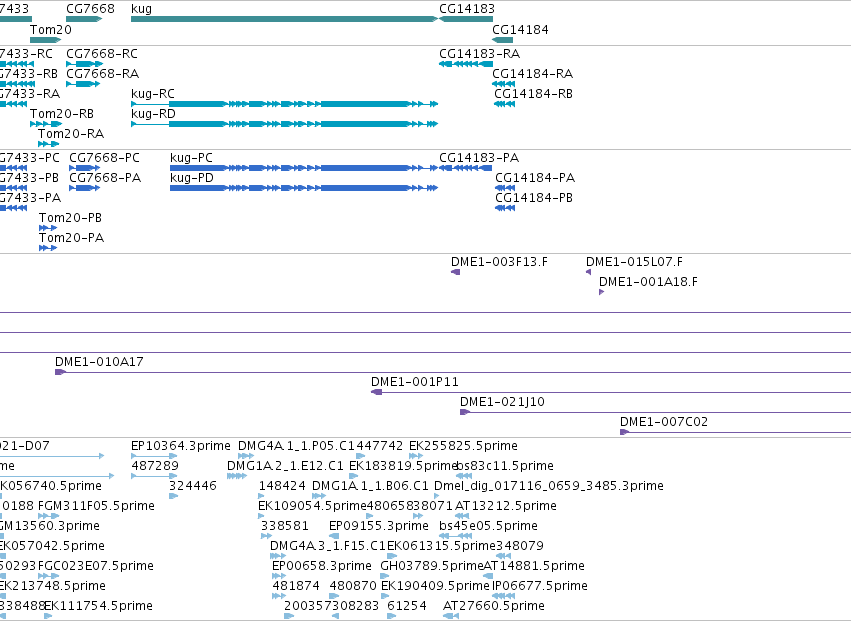Select the 480870 feature label
851x621 pixels.
pos(353,586)
